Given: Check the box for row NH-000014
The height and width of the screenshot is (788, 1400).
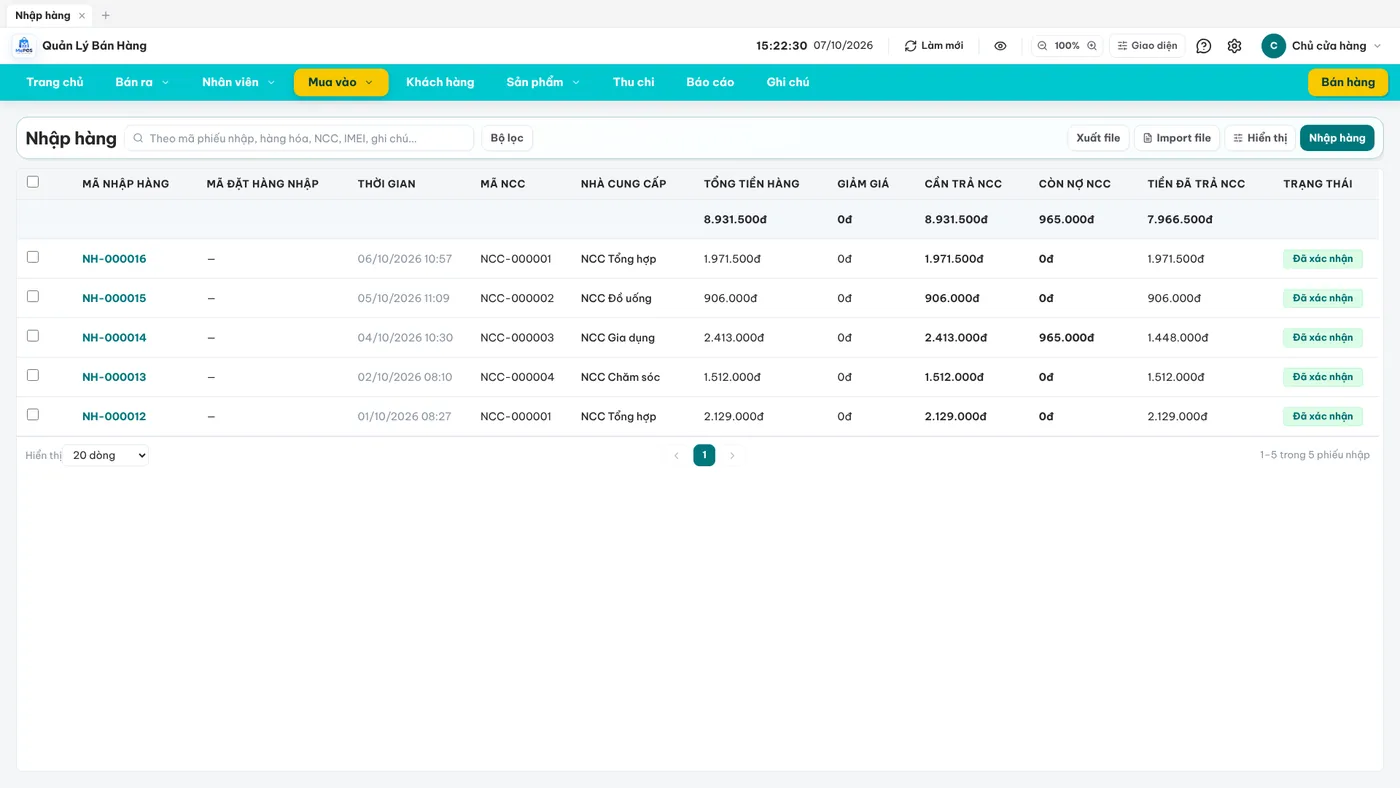Looking at the screenshot, I should coord(33,336).
